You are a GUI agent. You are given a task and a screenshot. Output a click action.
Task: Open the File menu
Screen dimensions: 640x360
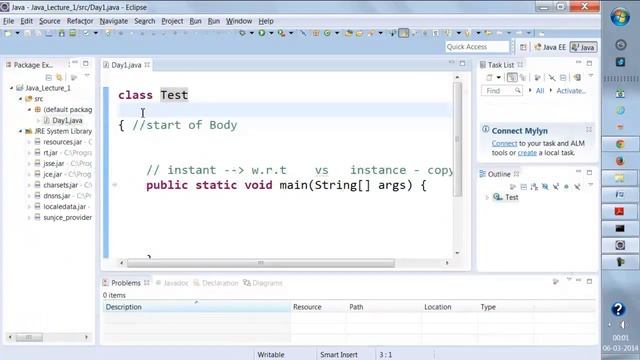tap(8, 21)
